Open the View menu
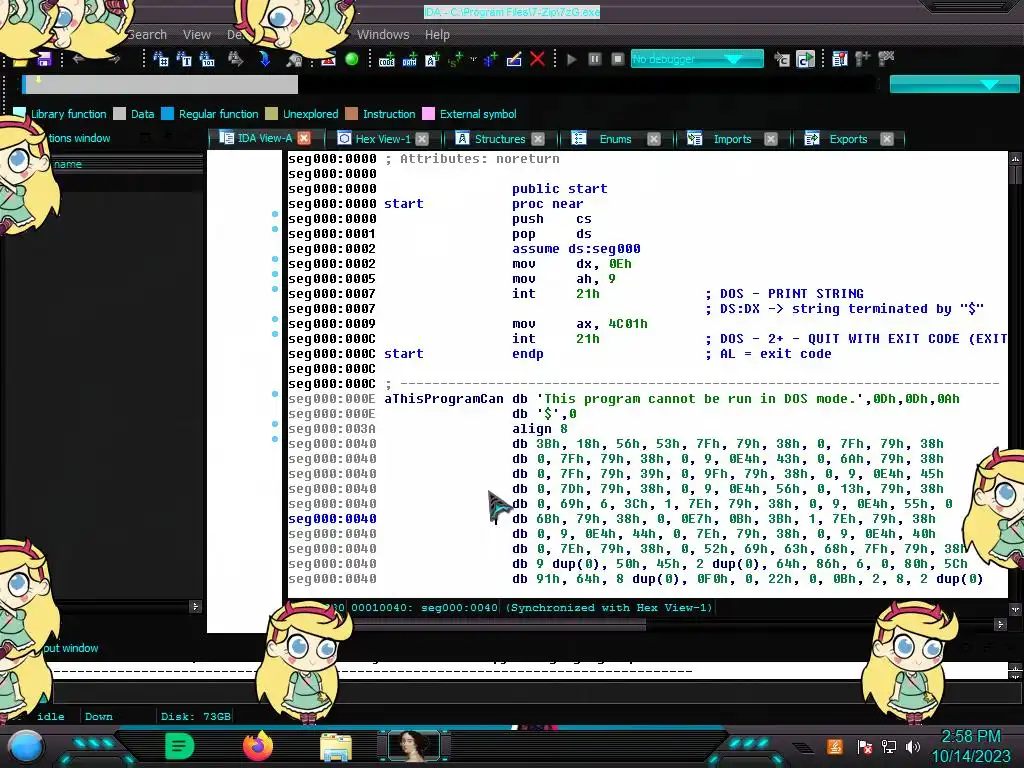Viewport: 1024px width, 768px height. click(197, 35)
